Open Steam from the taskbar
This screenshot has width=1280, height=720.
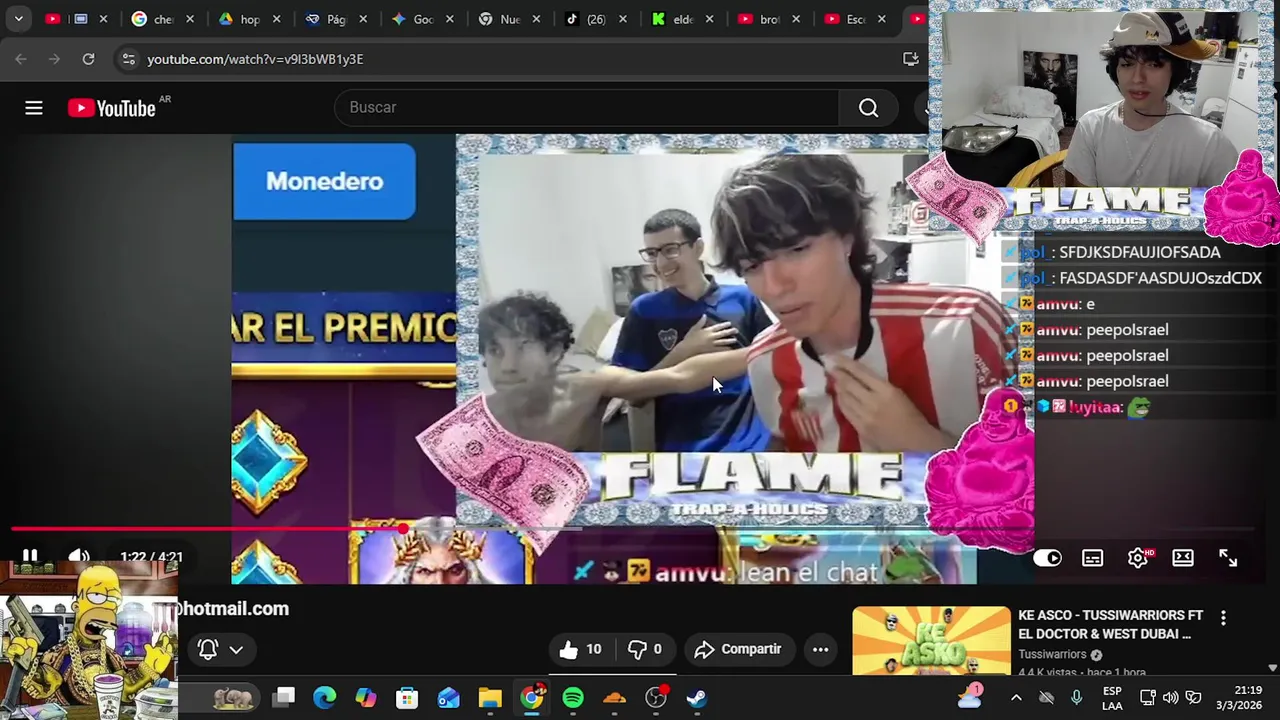click(697, 698)
